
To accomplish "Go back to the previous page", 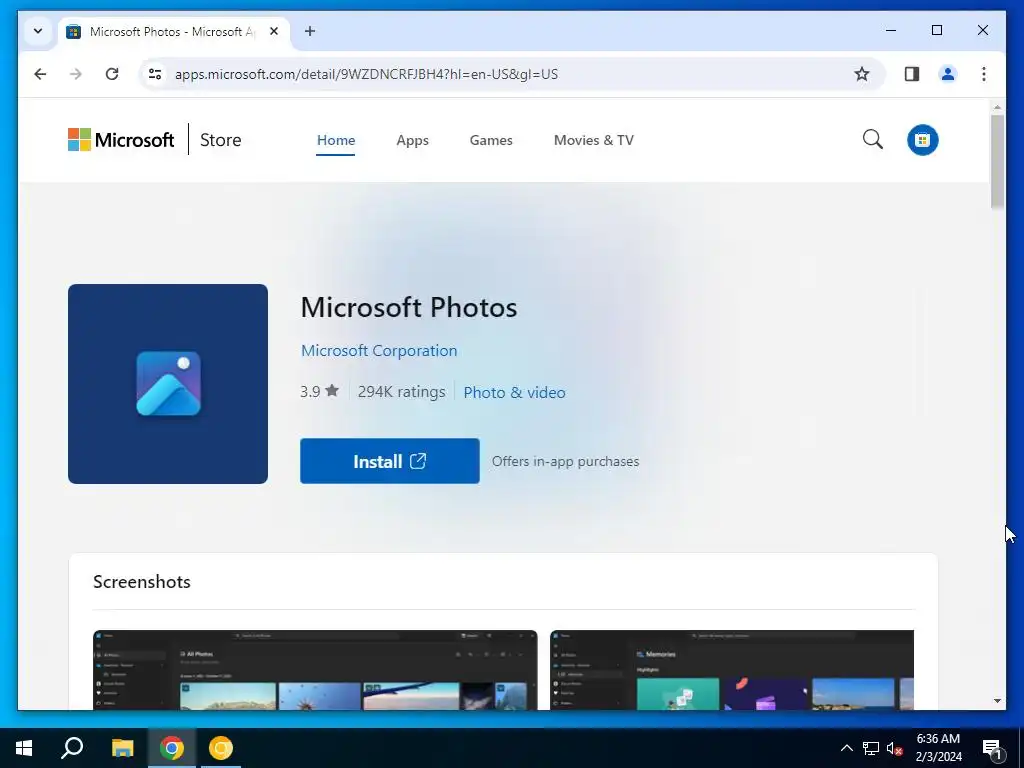I will pyautogui.click(x=40, y=74).
